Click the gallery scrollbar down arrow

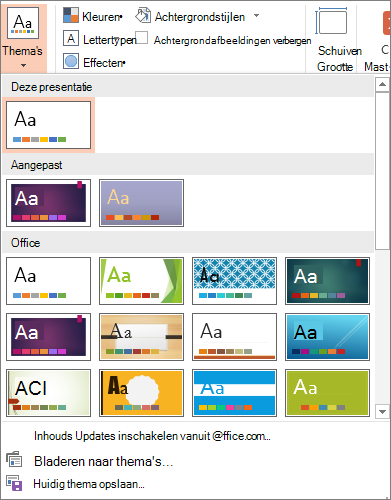click(x=382, y=411)
